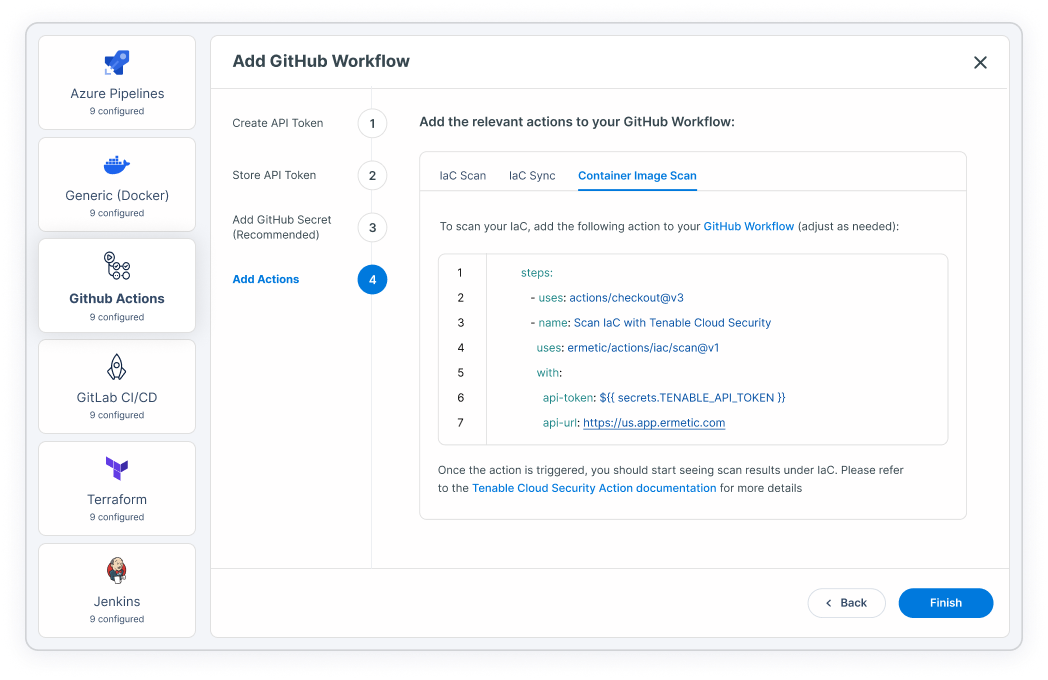Click the Finish button
Image resolution: width=1048 pixels, height=680 pixels.
946,603
